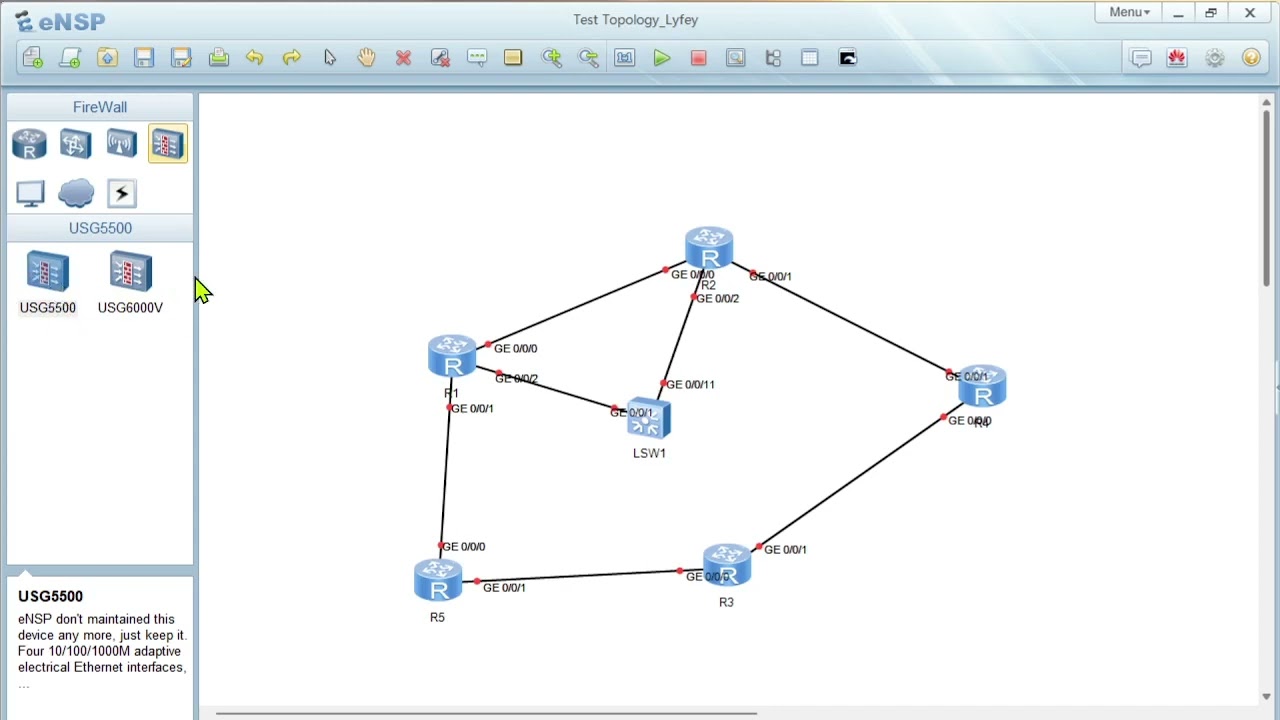Select router R5 in topology
The height and width of the screenshot is (720, 1280).
point(438,580)
